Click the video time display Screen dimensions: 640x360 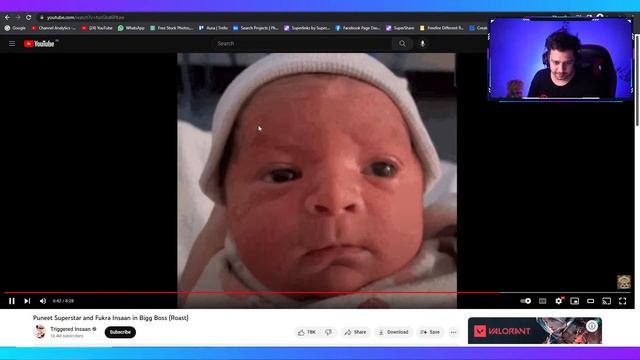(63, 301)
